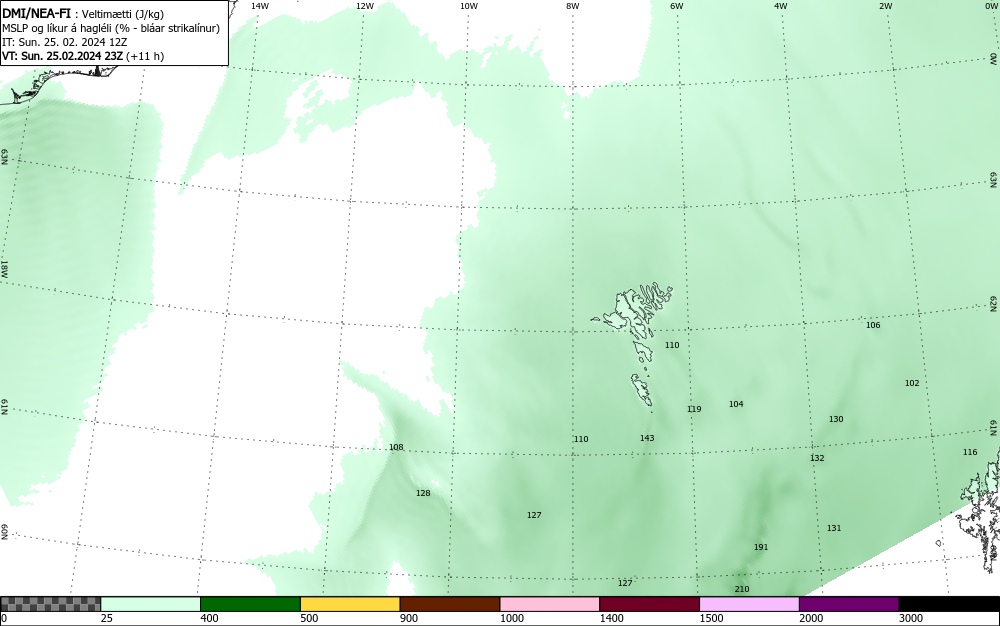
Task: Select the MSLP og líkur á hagléli line
Action: coord(111,28)
